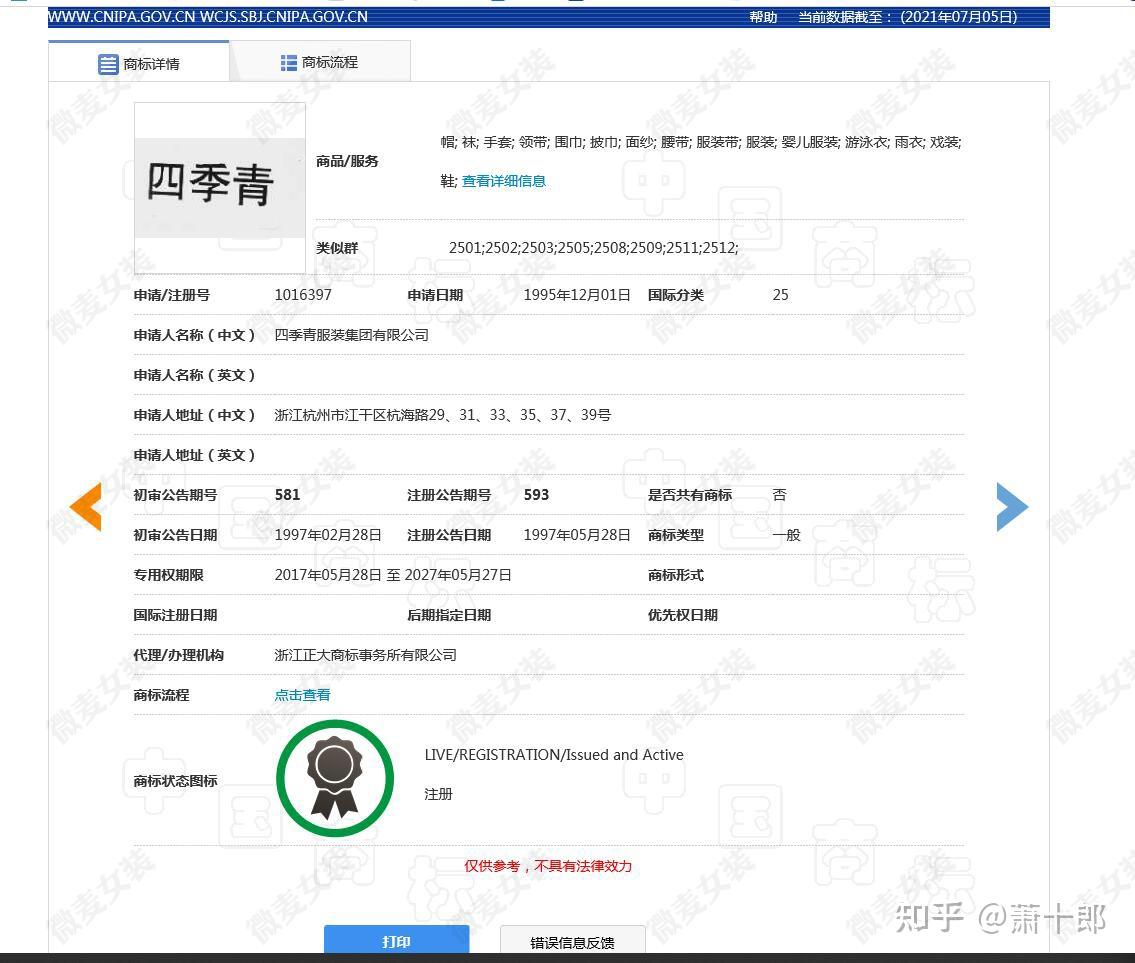Click the 类似群 label
Image resolution: width=1135 pixels, height=963 pixels.
[x=337, y=248]
